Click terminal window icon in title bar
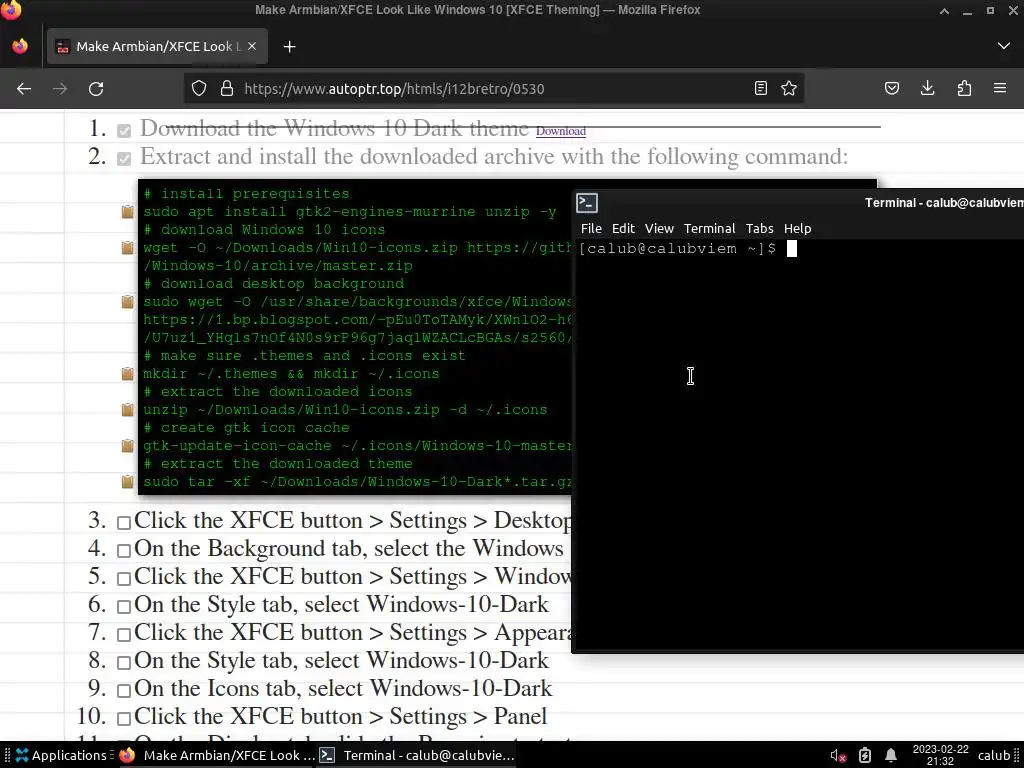 click(x=586, y=202)
